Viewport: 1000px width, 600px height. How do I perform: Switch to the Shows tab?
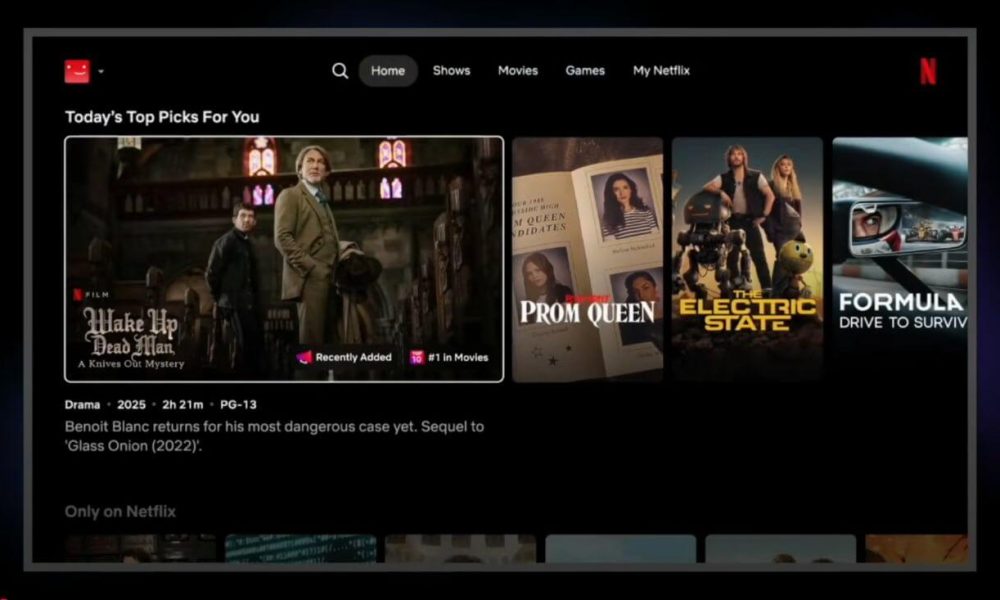452,71
